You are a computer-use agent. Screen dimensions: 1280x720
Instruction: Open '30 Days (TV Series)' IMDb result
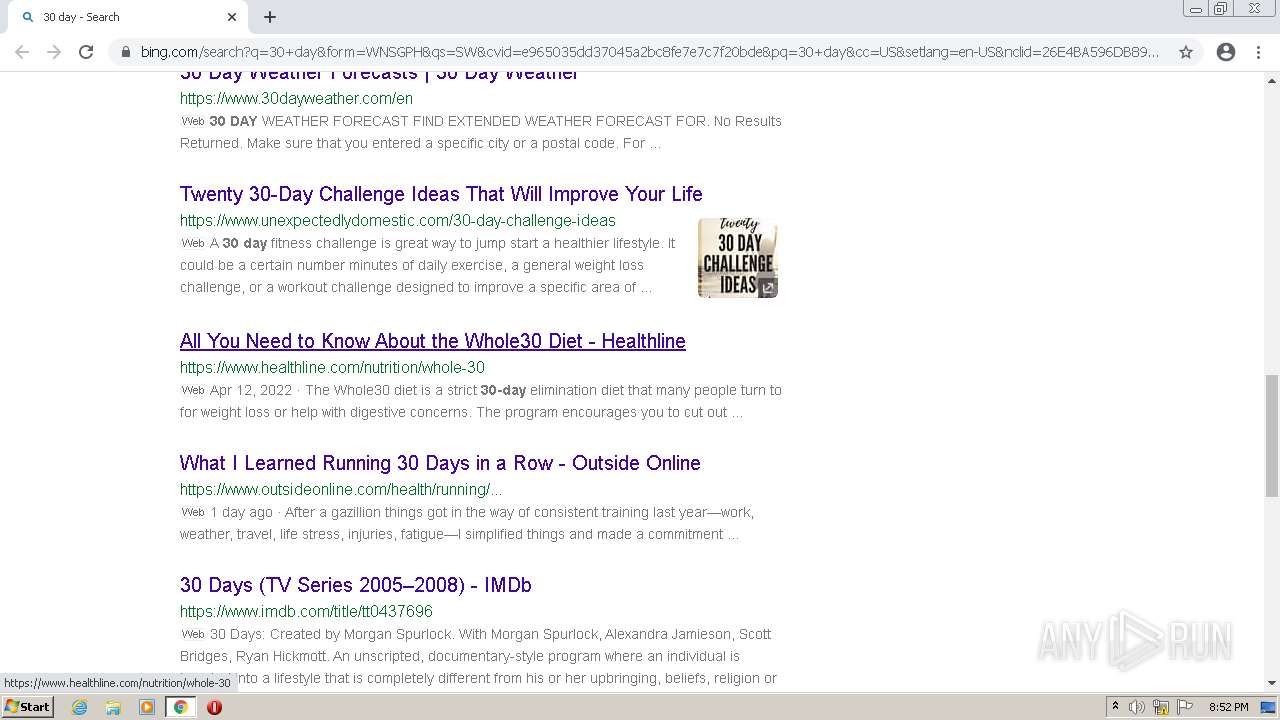point(356,585)
